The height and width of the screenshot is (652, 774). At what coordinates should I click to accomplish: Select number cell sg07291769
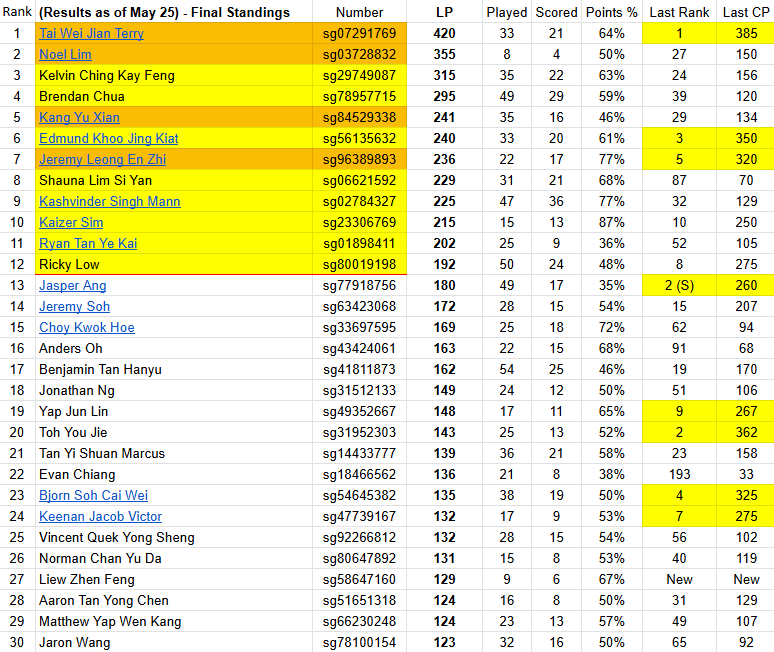(359, 34)
